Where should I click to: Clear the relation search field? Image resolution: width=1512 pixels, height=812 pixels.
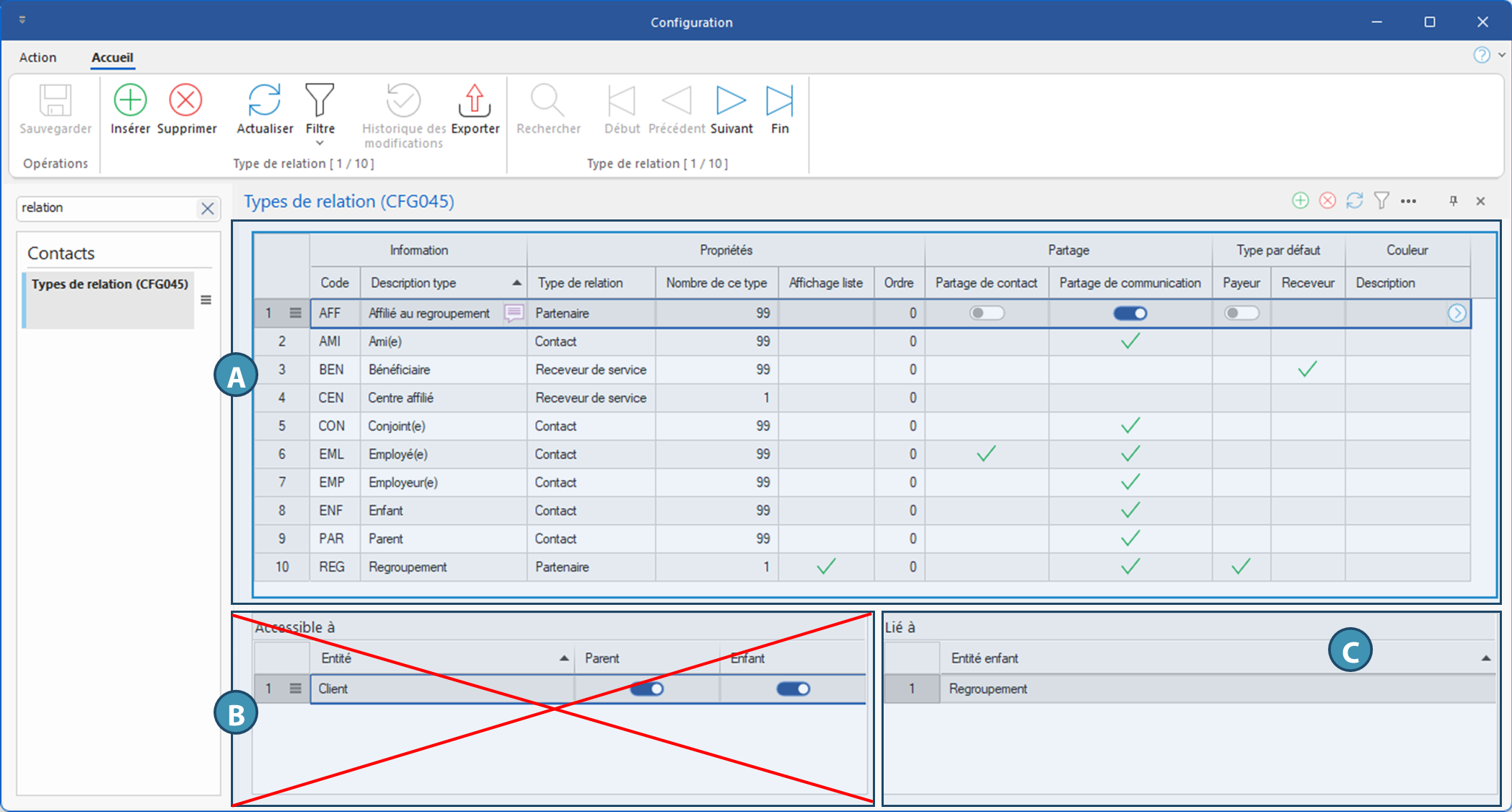click(x=208, y=209)
